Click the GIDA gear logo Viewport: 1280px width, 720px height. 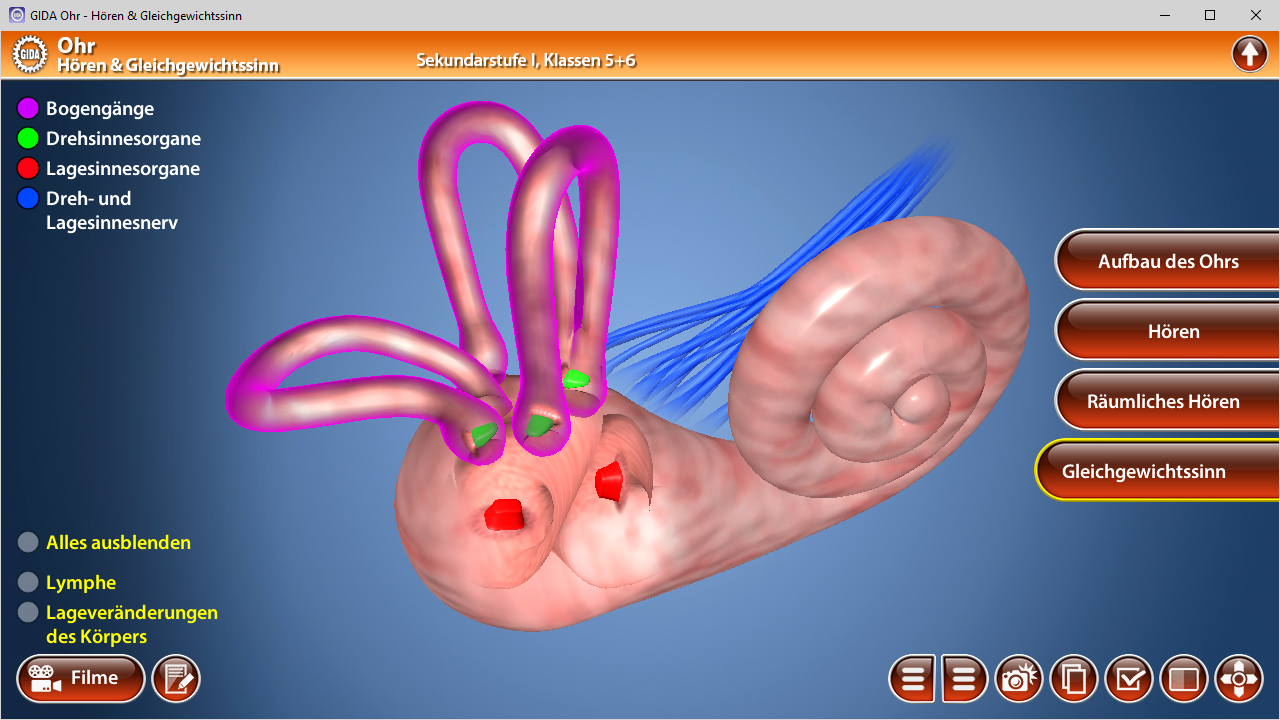click(x=30, y=54)
